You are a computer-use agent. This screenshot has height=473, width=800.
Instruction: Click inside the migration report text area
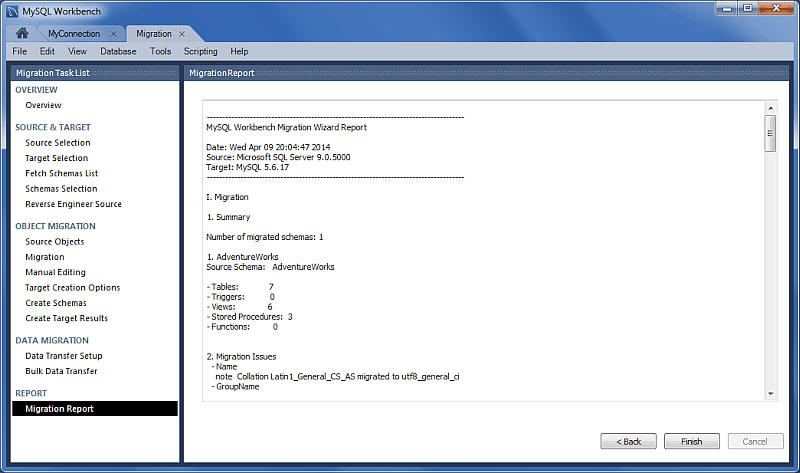pyautogui.click(x=480, y=250)
